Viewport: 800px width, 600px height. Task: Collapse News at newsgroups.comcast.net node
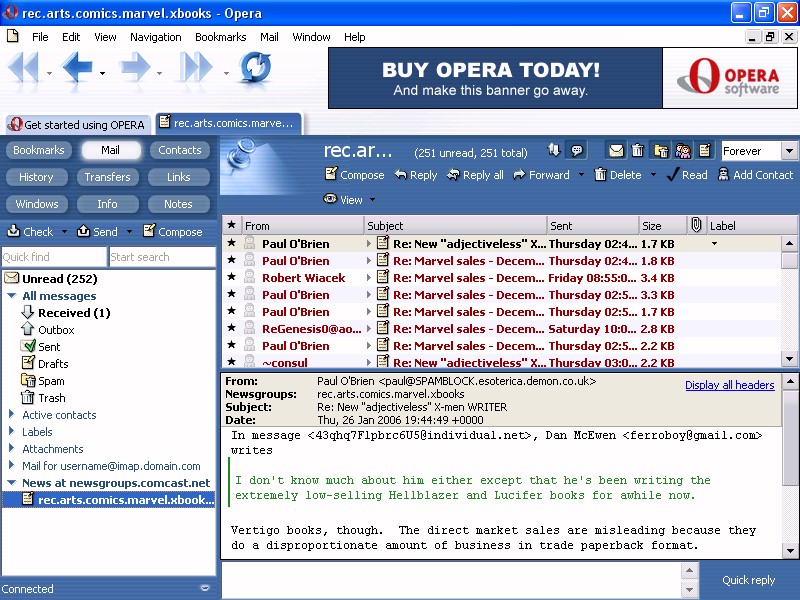pyautogui.click(x=11, y=482)
